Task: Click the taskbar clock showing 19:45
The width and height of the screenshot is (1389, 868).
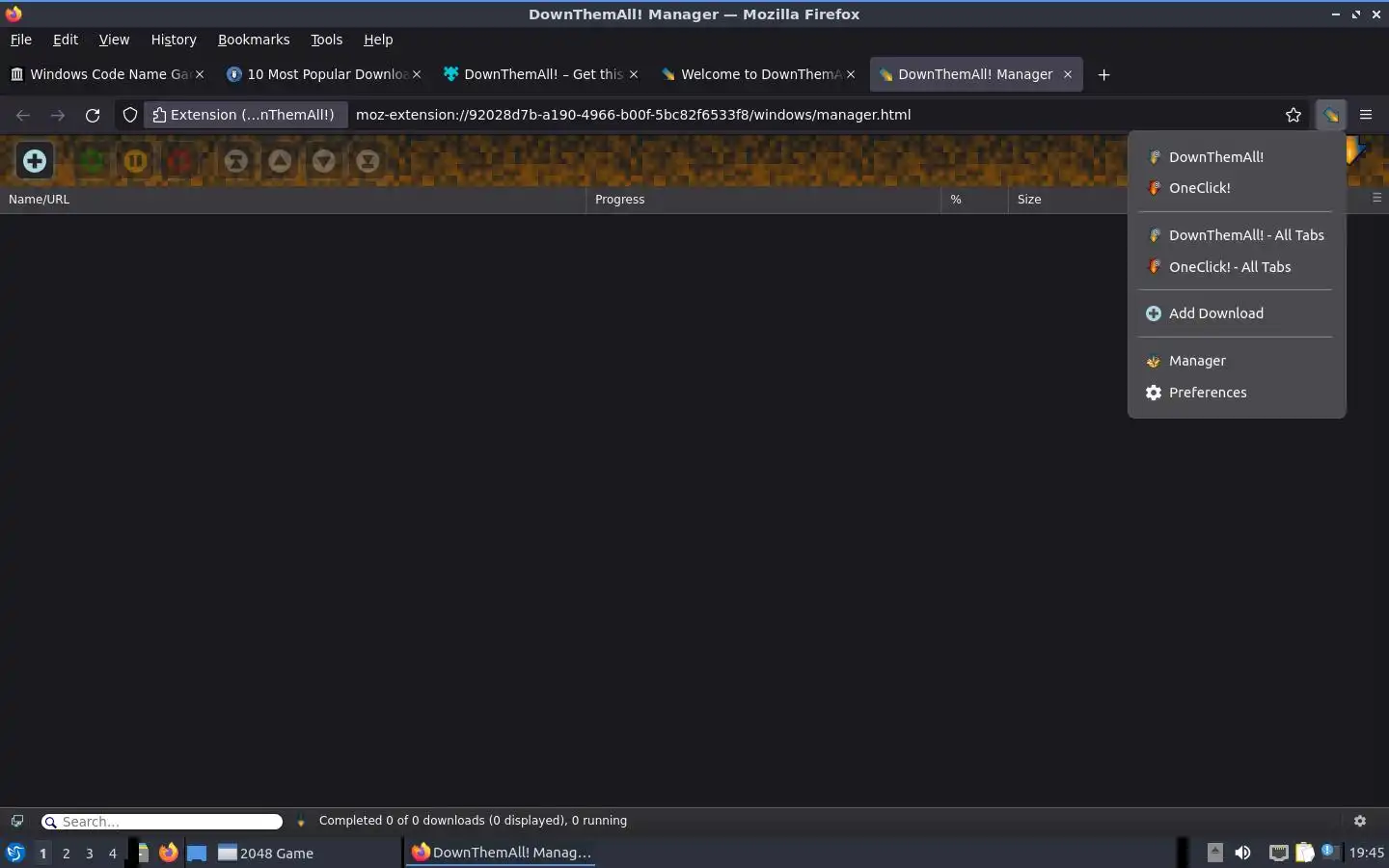Action: click(1367, 853)
